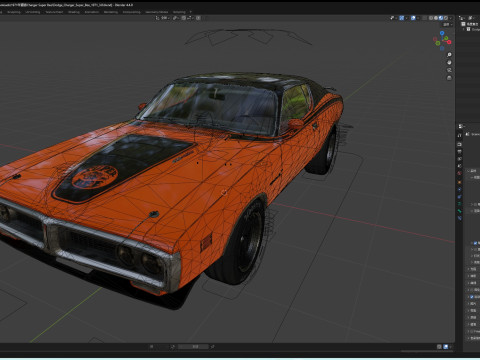Viewport: 480px width, 360px height.
Task: Open the transform pivot point menu
Action: pos(176,18)
